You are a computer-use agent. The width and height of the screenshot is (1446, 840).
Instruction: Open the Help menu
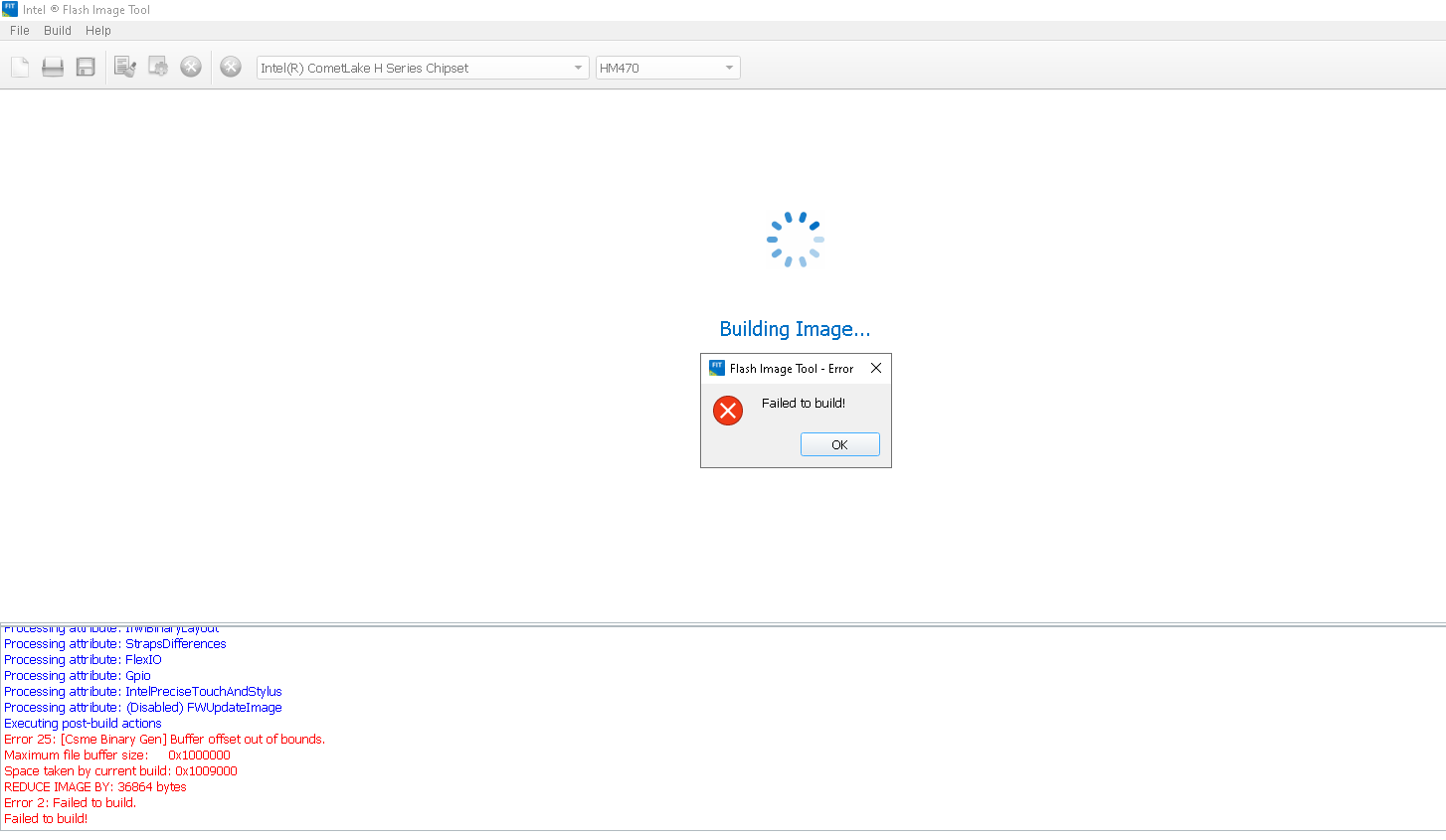pyautogui.click(x=98, y=31)
